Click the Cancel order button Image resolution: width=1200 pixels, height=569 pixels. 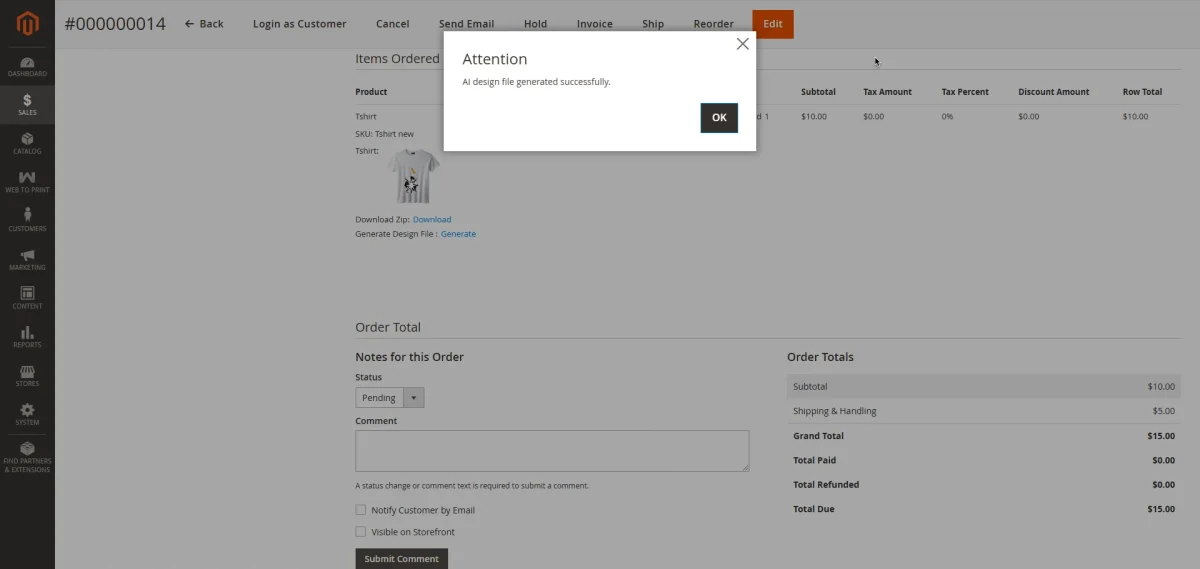point(392,24)
